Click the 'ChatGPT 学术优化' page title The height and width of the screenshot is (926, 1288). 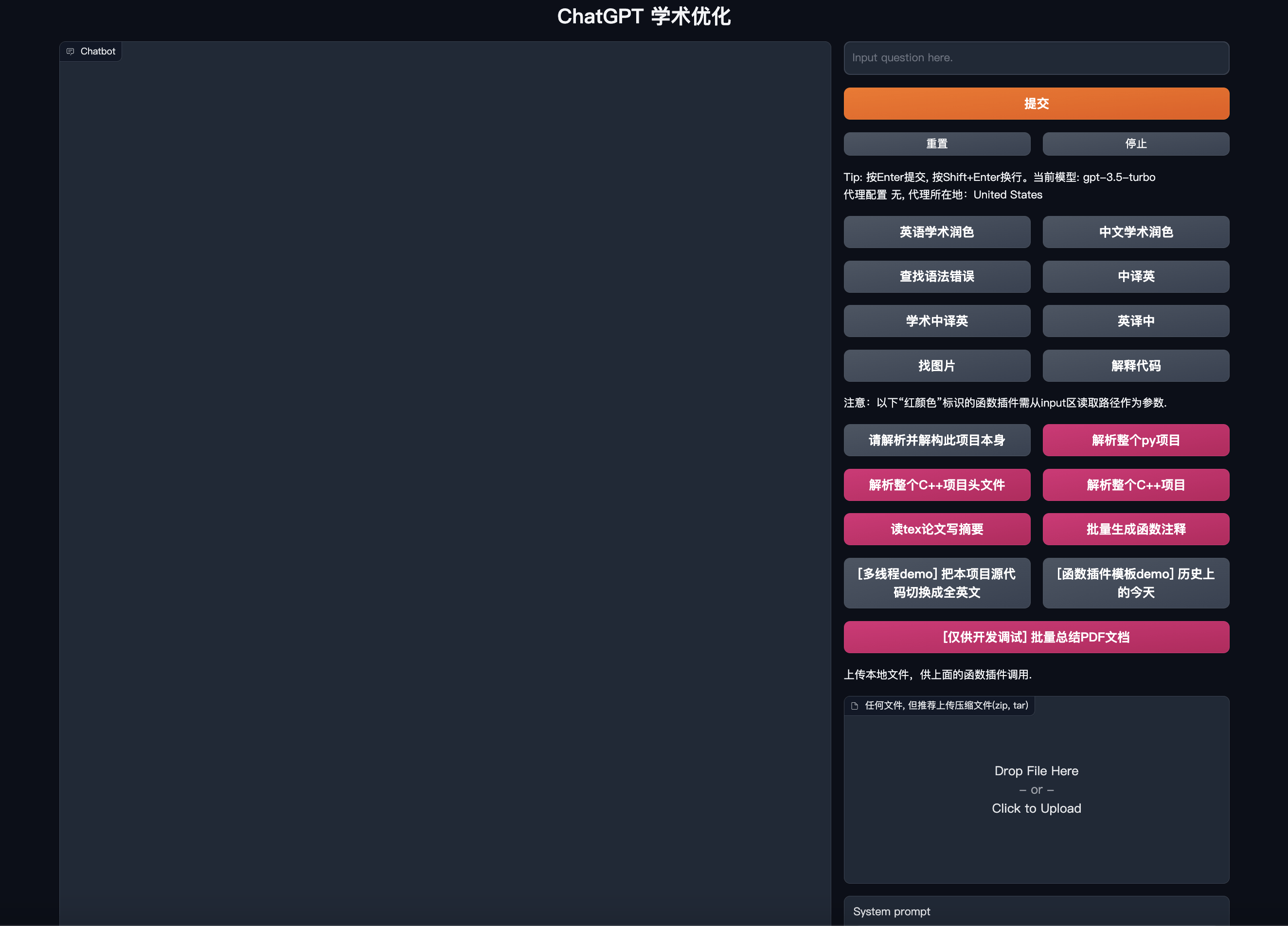point(644,17)
